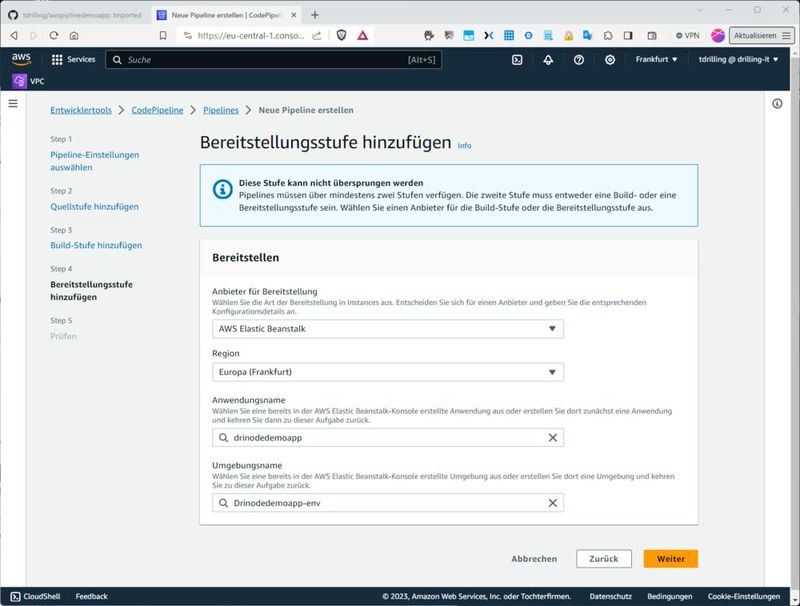Focus the AWS Suche search box
Image resolution: width=800 pixels, height=606 pixels.
click(x=273, y=60)
